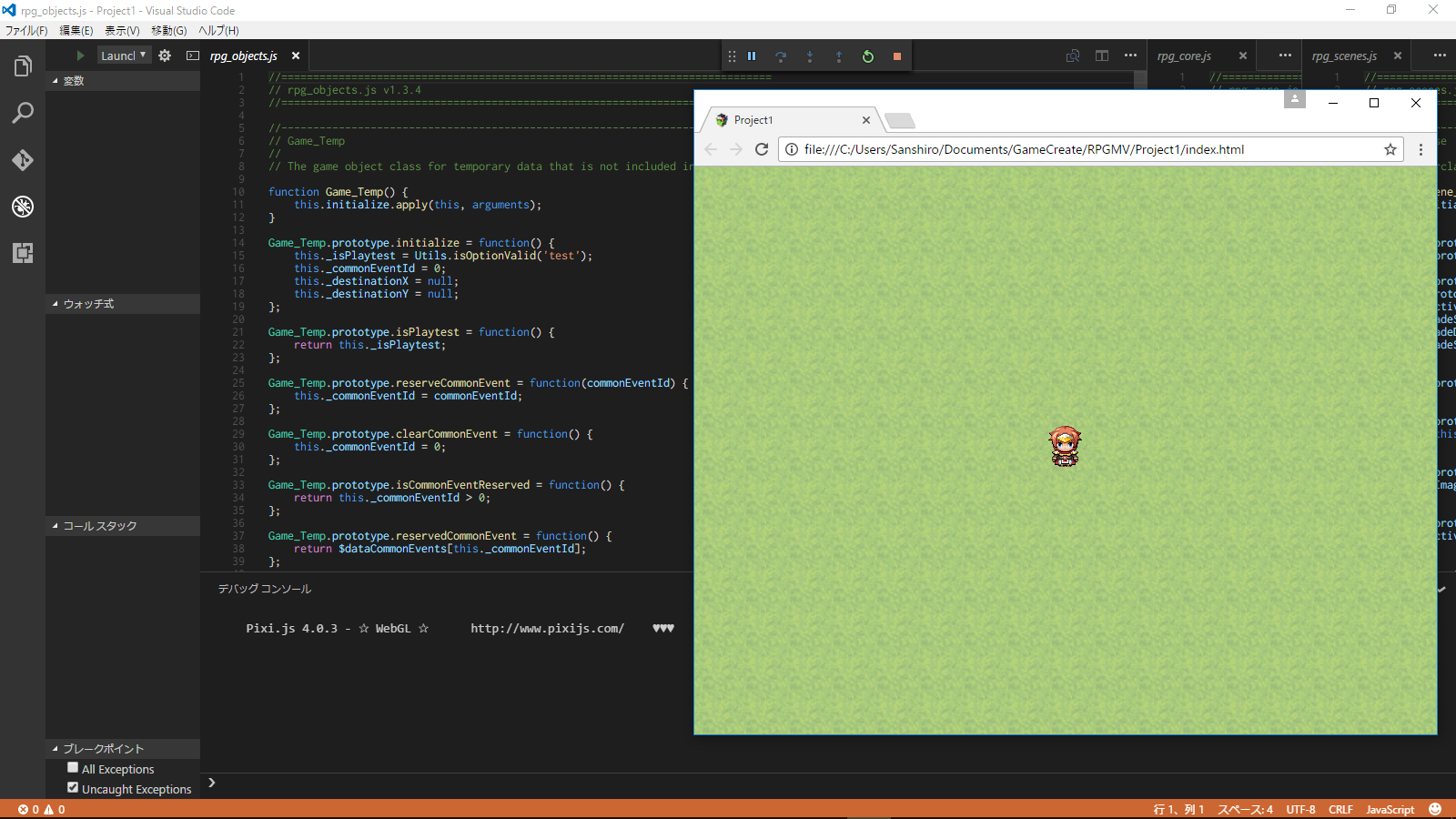Screen dimensions: 1456x819
Task: Open the launch configuration dropdown
Action: tap(123, 56)
